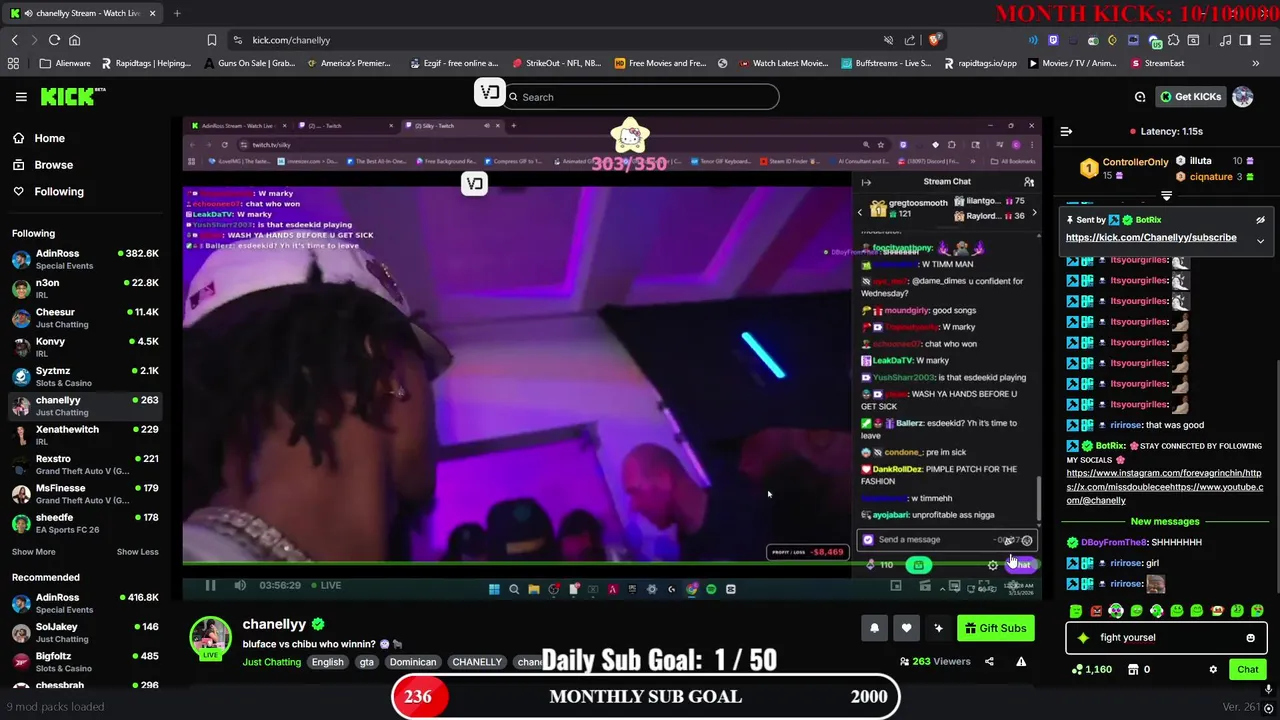Click the Brave shields icon
The width and height of the screenshot is (1280, 720).
934,40
